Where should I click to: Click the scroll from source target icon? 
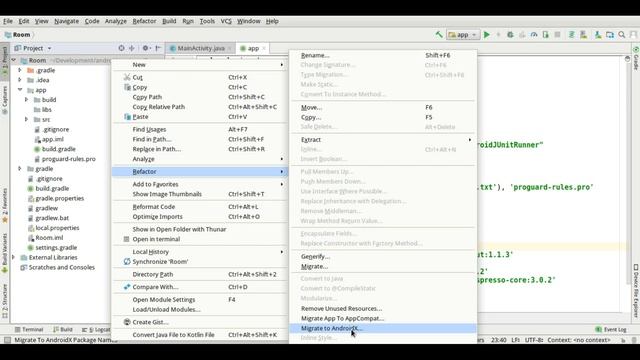click(x=121, y=48)
